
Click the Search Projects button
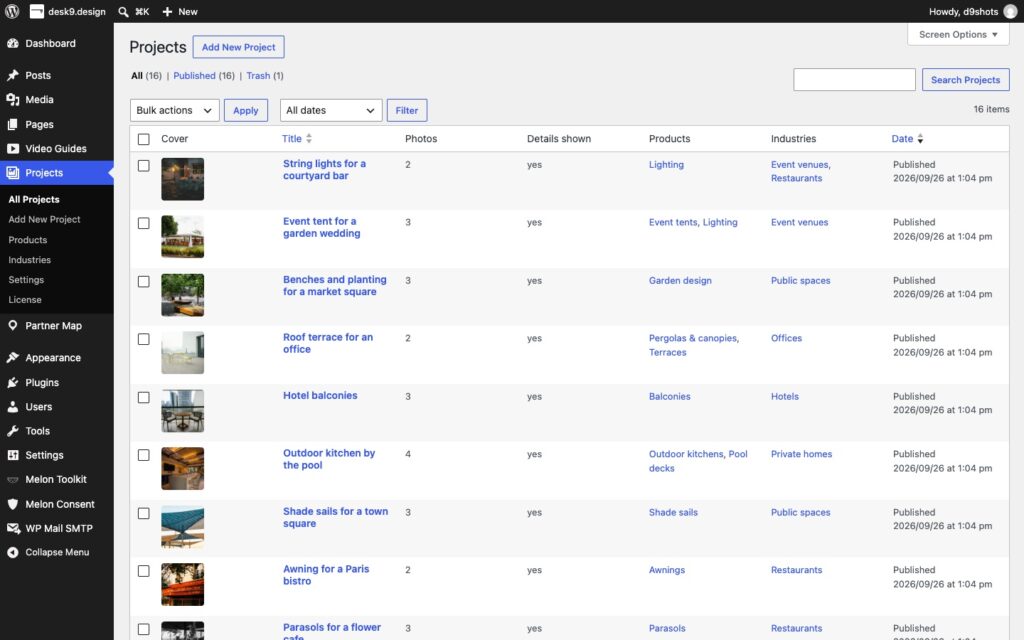coord(965,80)
